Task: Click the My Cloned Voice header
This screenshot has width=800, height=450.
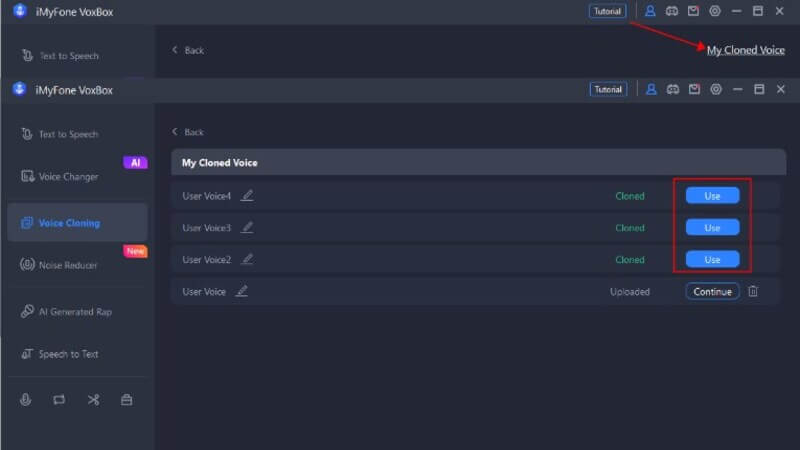Action: click(478, 162)
